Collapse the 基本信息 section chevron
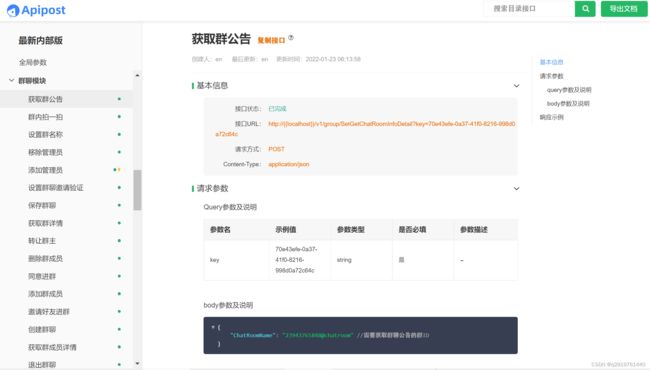Viewport: 650px width, 370px height. pos(517,86)
